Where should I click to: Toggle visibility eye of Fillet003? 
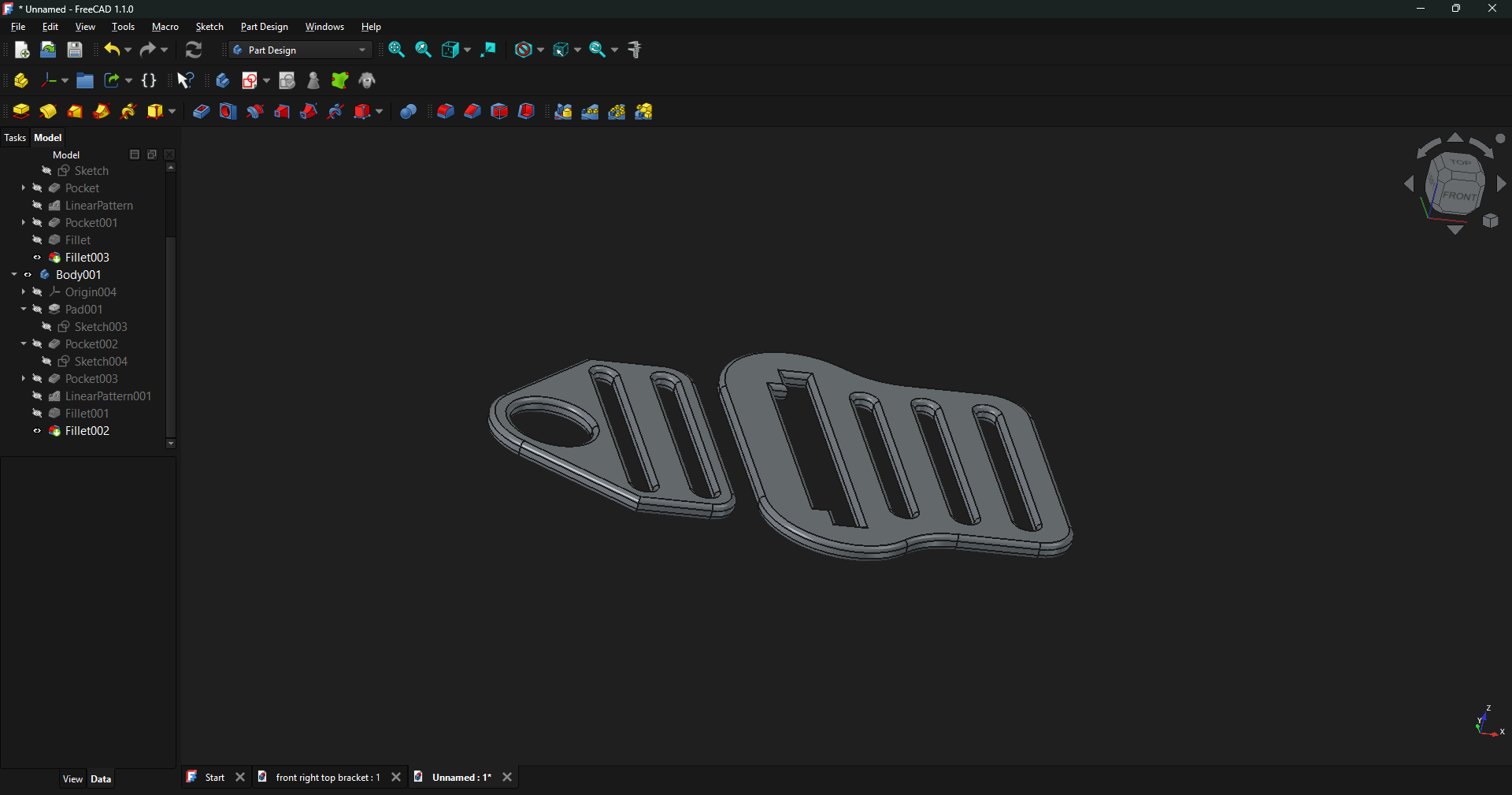pyautogui.click(x=37, y=258)
